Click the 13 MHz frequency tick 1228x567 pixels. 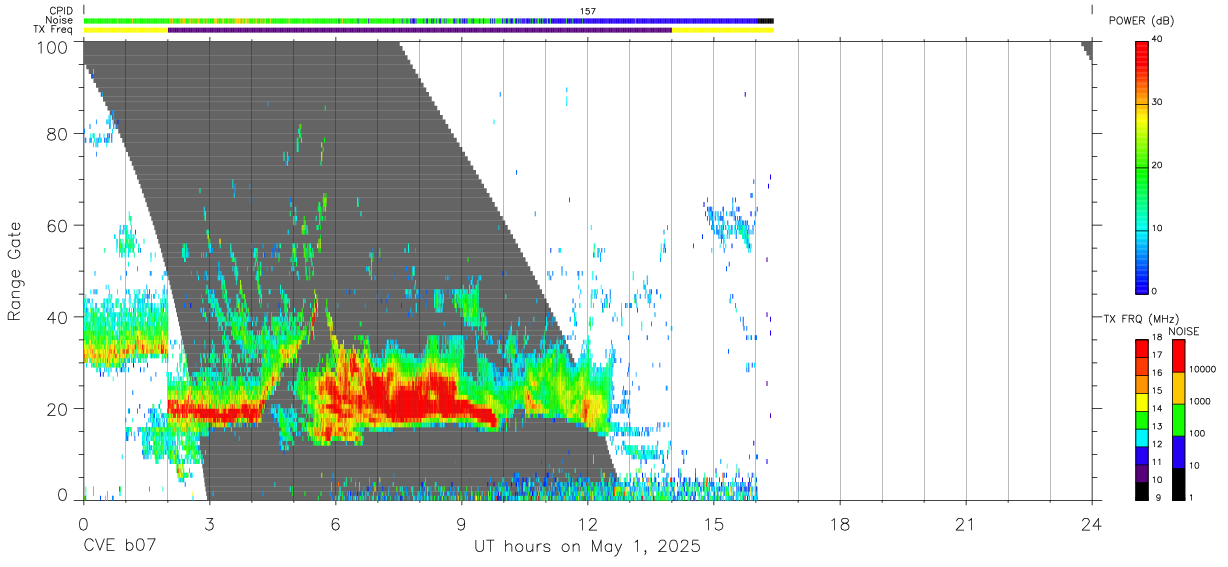(1158, 428)
